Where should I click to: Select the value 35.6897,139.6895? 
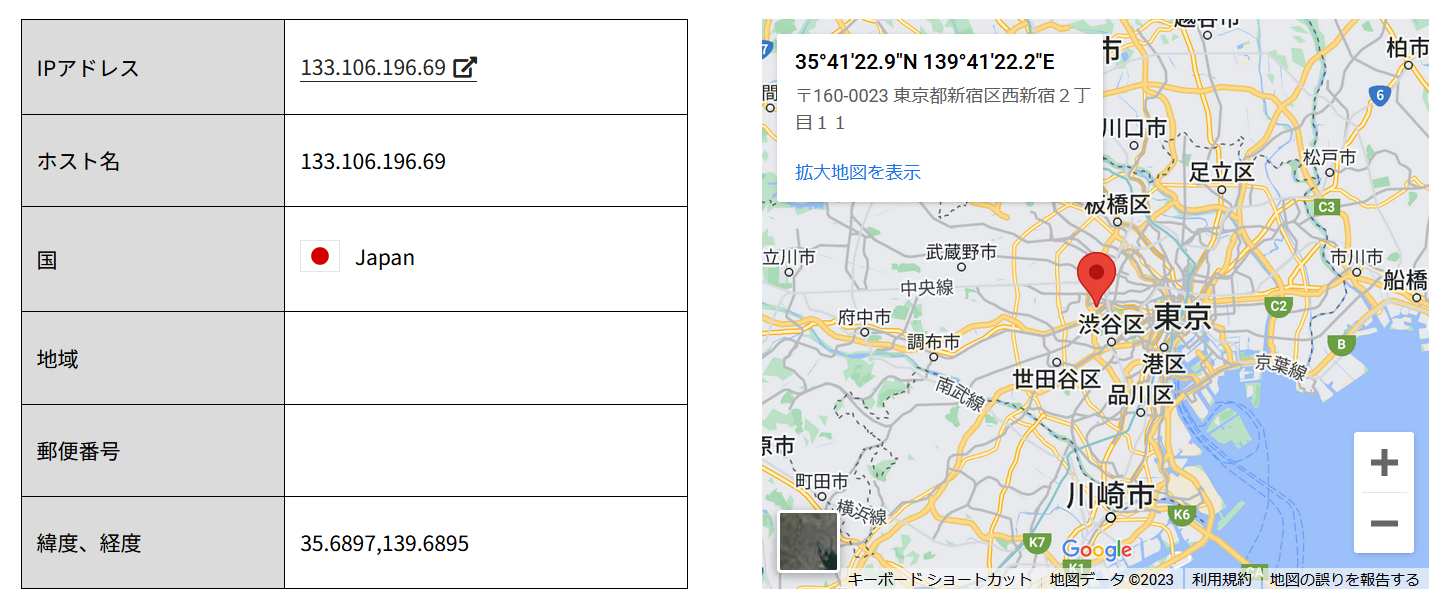tap(385, 544)
